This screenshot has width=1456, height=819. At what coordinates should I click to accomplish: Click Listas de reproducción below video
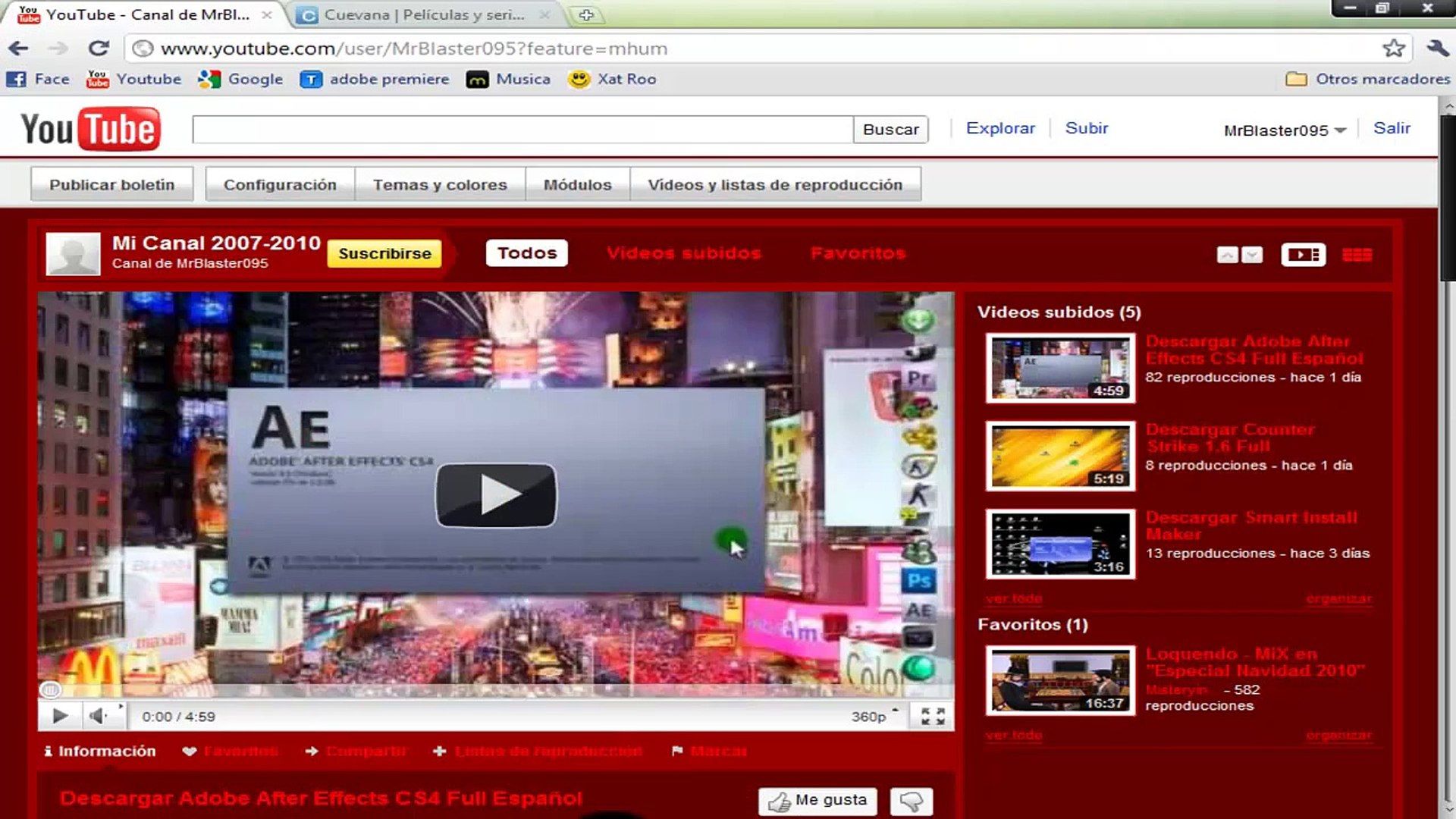click(538, 751)
